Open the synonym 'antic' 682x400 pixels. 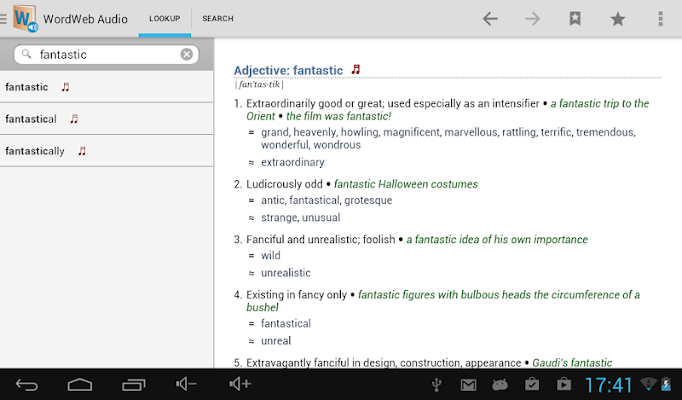(x=272, y=200)
